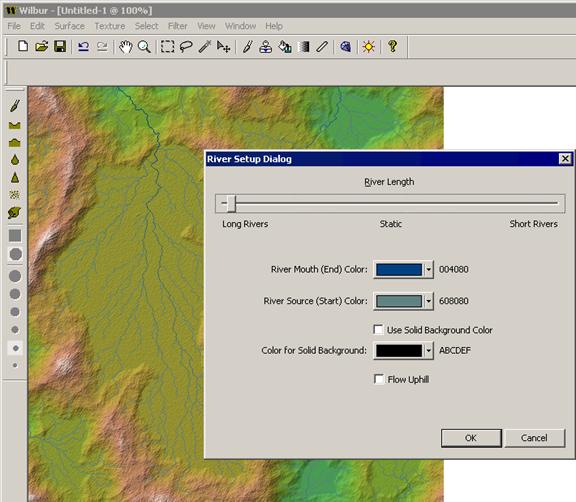
Task: Open the River Source (Start) Color dropdown
Action: point(428,301)
